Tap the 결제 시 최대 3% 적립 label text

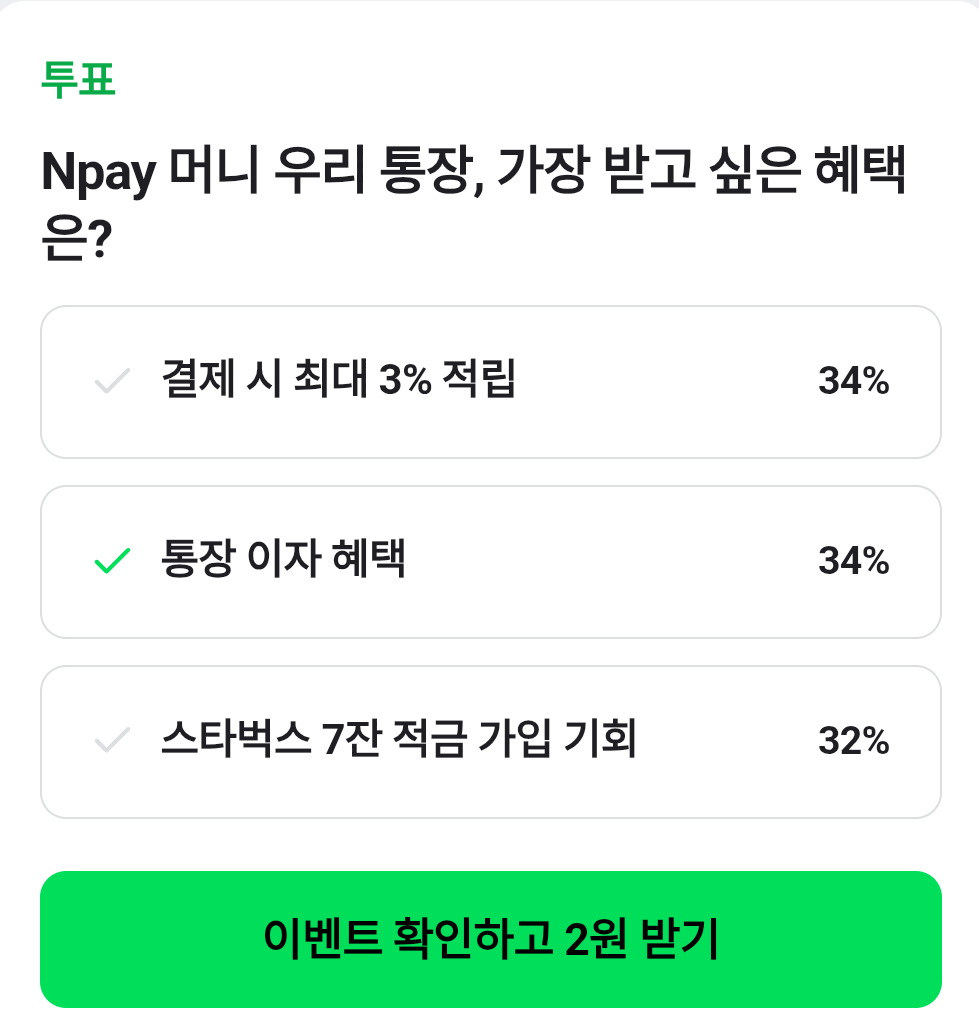pos(338,381)
